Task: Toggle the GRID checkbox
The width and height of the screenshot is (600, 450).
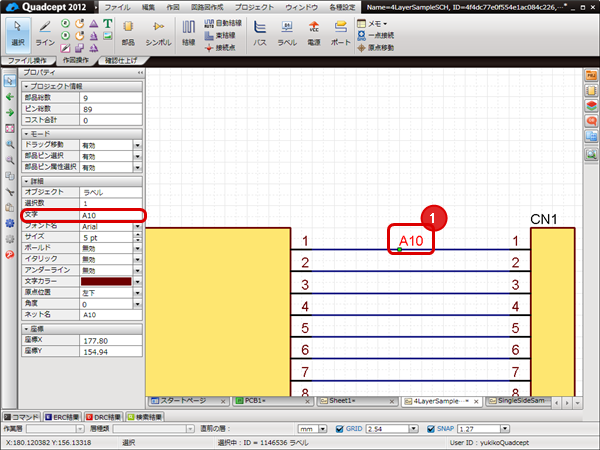Action: 339,429
